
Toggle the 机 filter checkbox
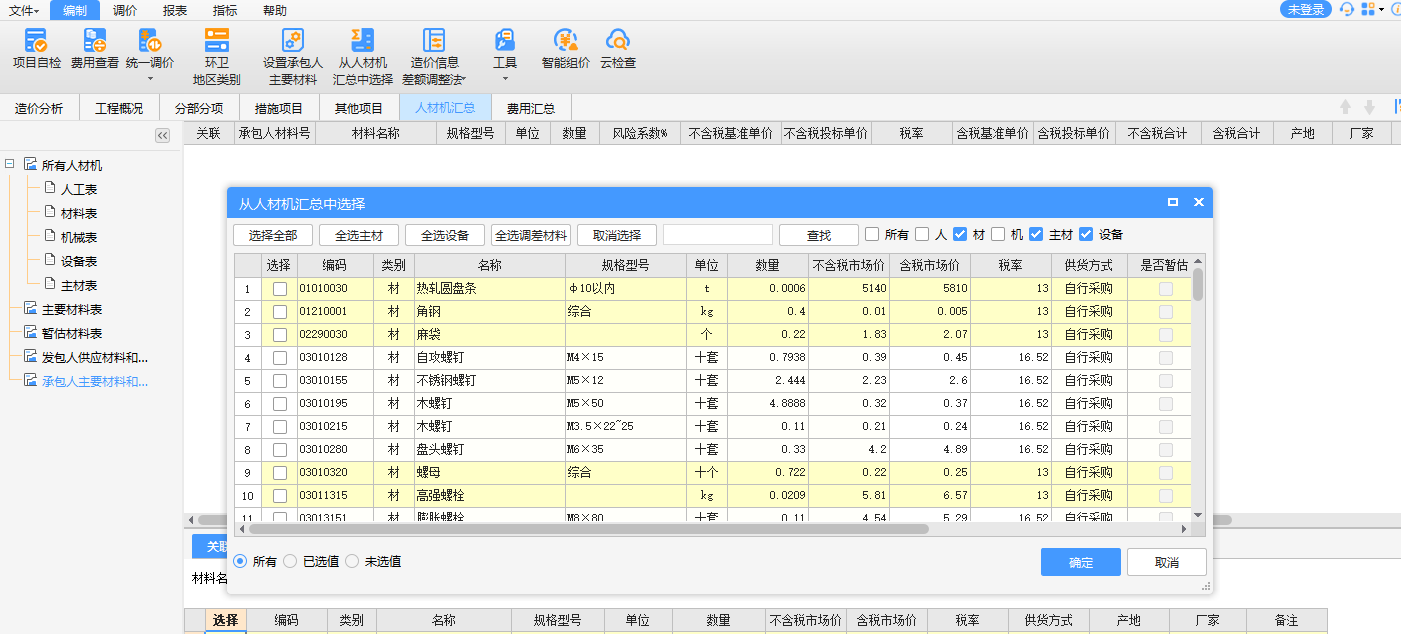[998, 234]
